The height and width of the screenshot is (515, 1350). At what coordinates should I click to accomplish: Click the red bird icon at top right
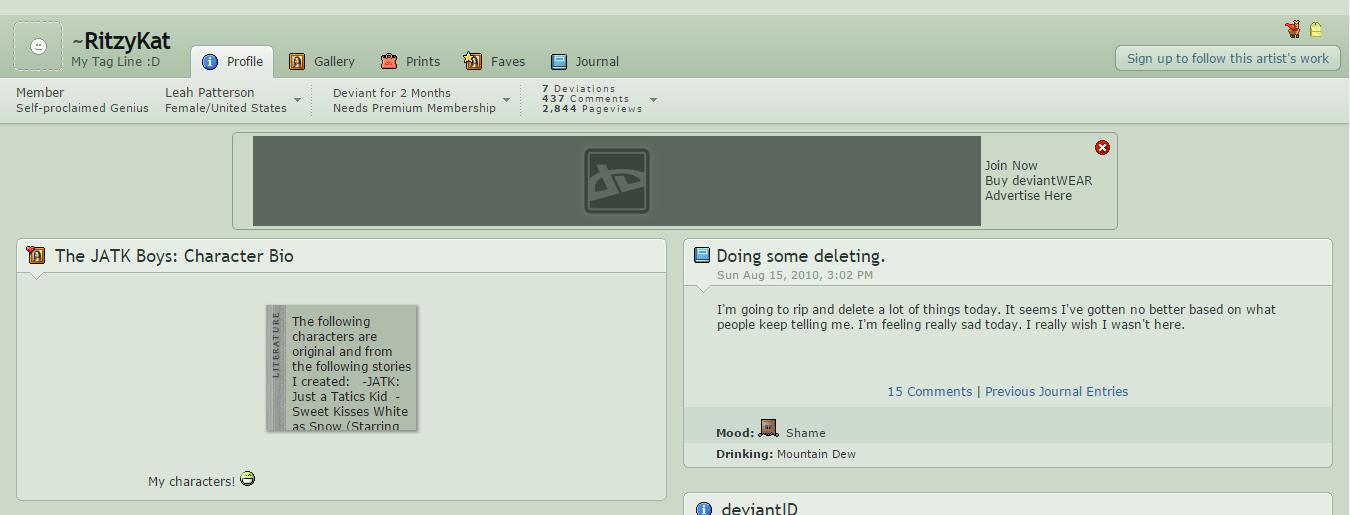point(1293,29)
